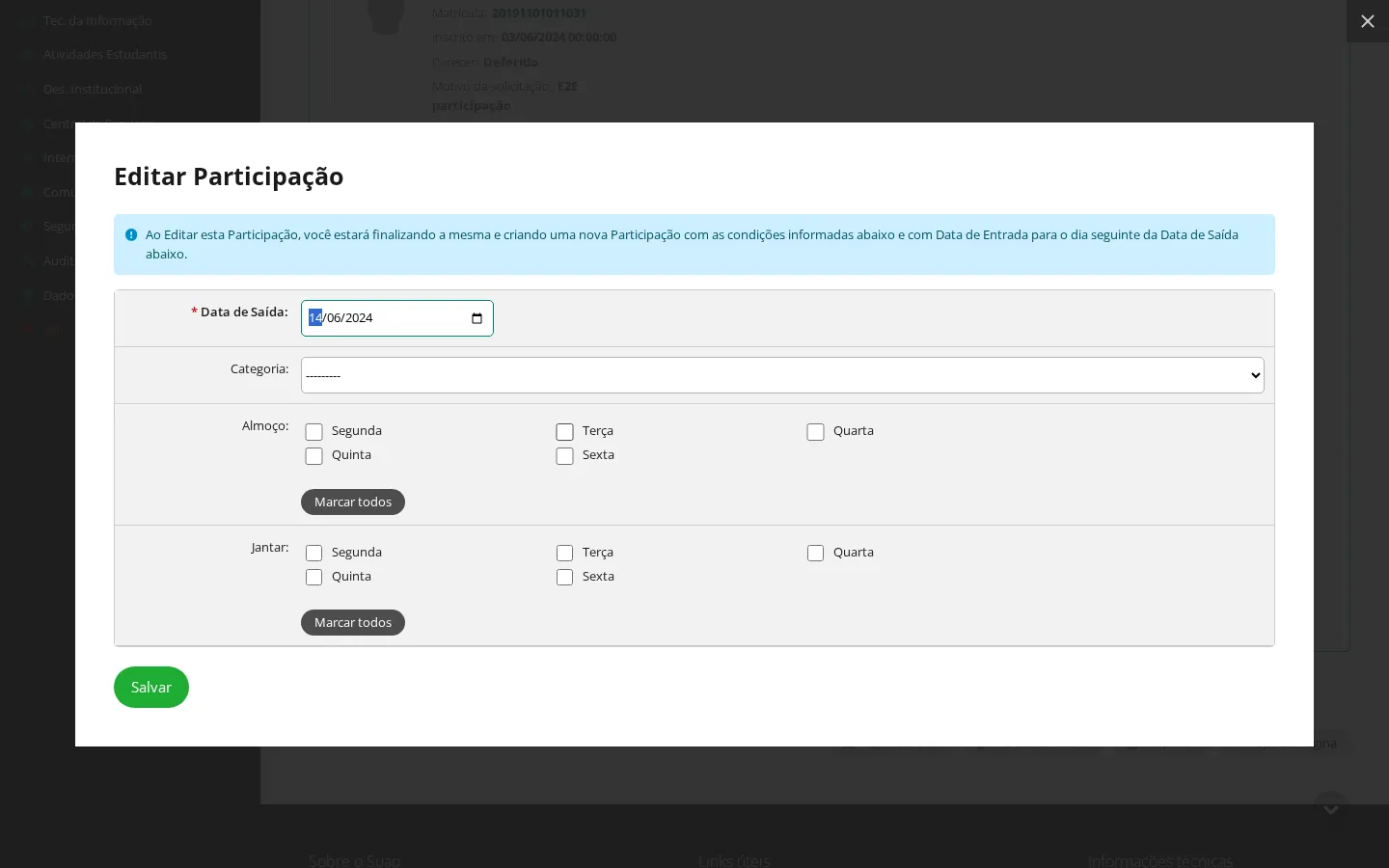Focus the Data de Saída date field
The image size is (1389, 868).
point(396,318)
